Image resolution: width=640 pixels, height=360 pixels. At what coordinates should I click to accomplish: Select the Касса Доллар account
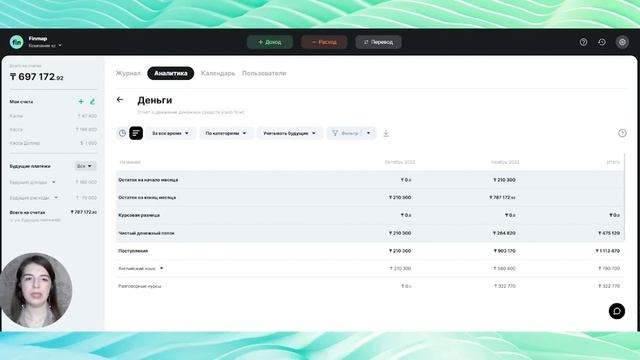pyautogui.click(x=53, y=143)
